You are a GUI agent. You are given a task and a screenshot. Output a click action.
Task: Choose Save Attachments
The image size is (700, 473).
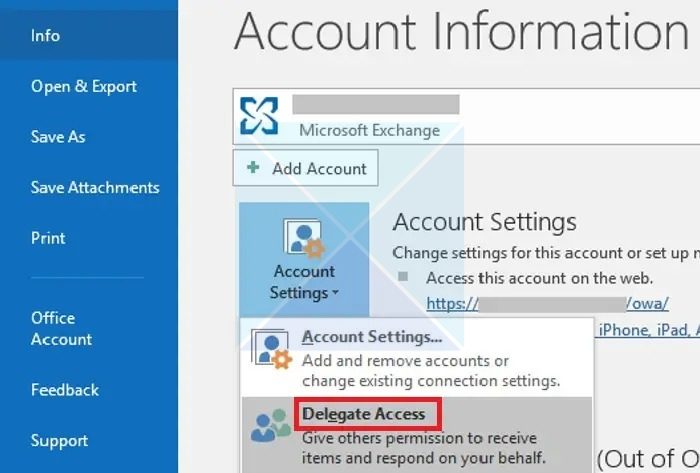click(95, 187)
